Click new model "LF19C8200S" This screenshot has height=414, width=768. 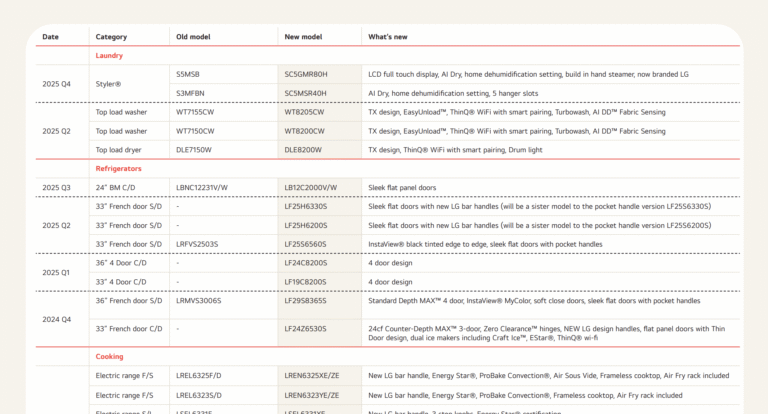(306, 282)
